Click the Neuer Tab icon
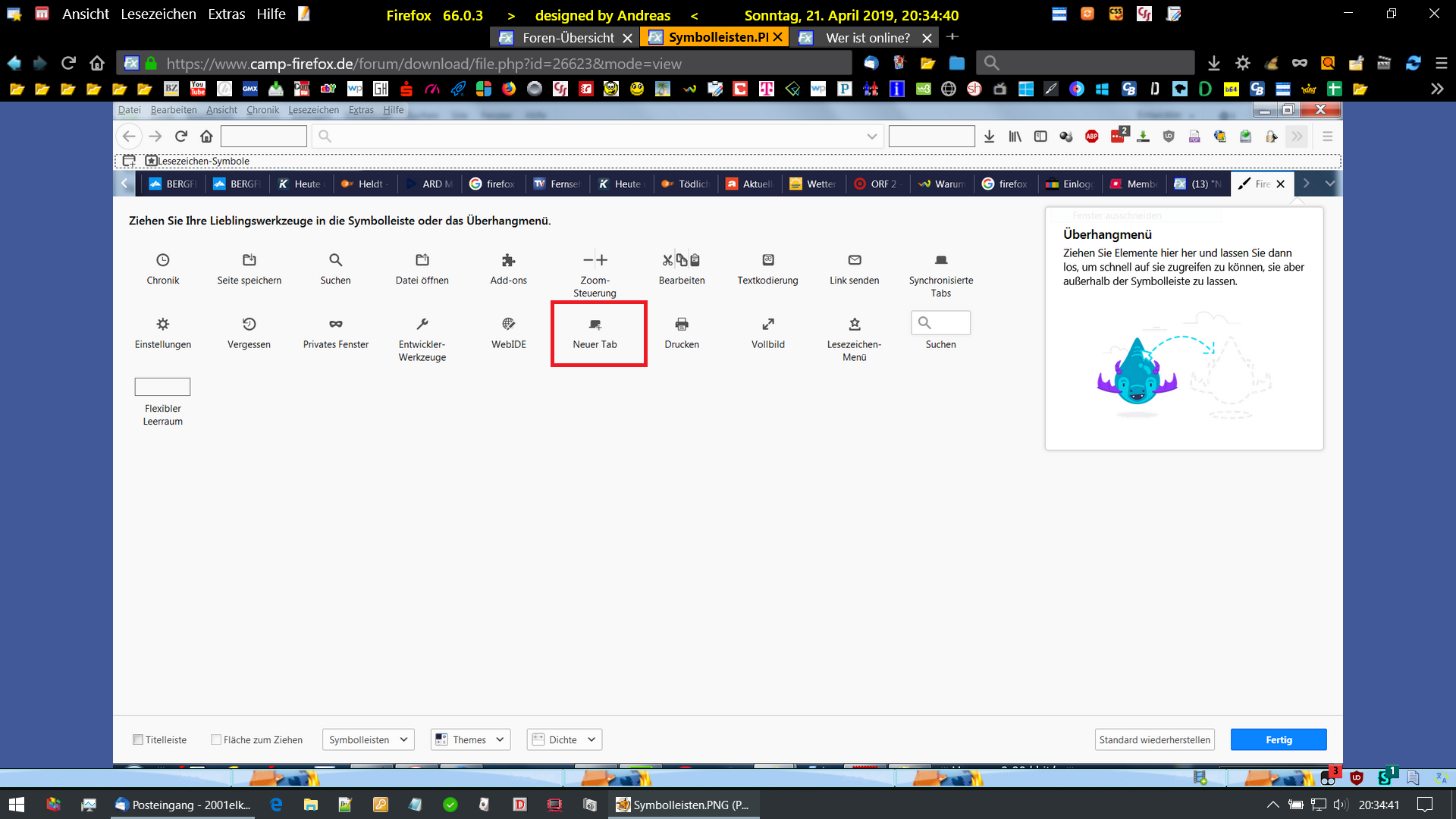 coord(595,325)
